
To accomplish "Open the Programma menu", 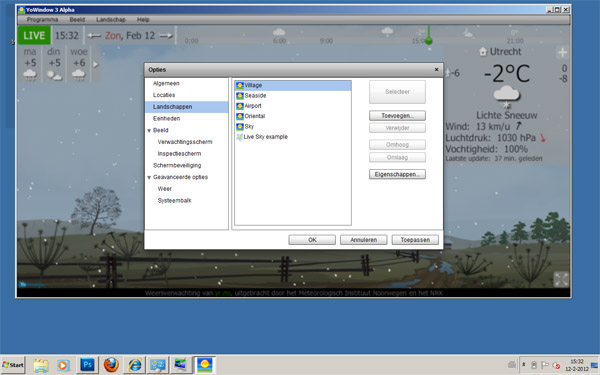I will (42, 20).
